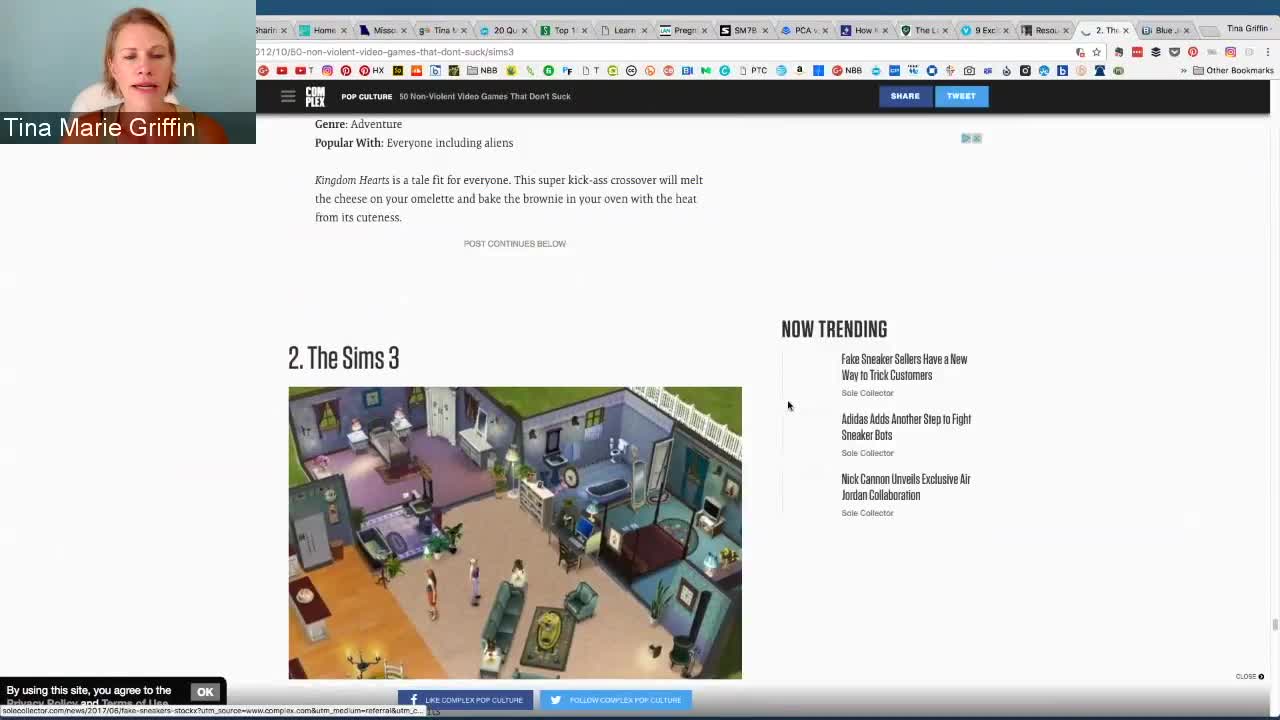Close the 9 Exc tab
Viewport: 1280px width, 720px height.
click(1005, 30)
